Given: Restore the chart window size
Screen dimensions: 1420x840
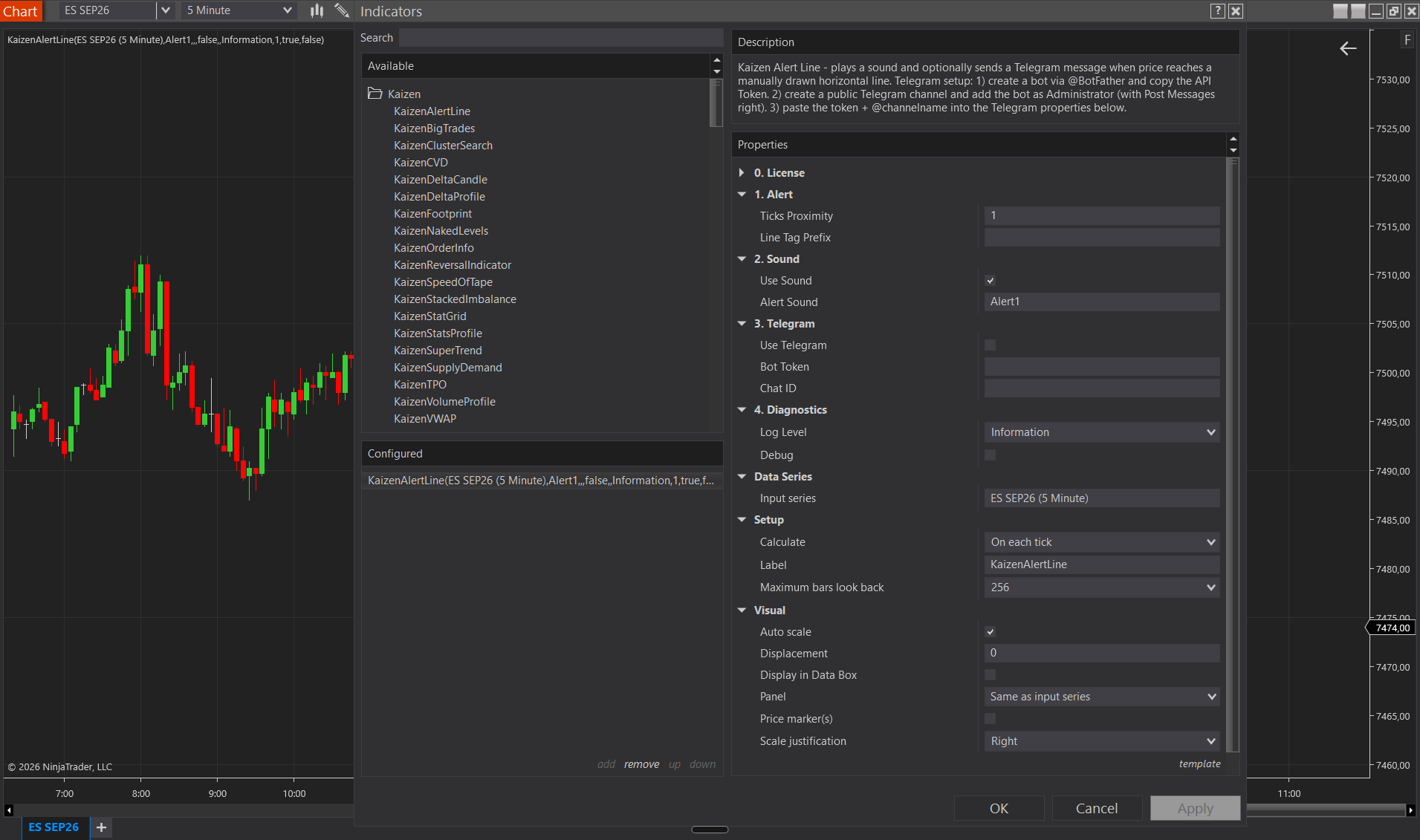Looking at the screenshot, I should pyautogui.click(x=1394, y=10).
